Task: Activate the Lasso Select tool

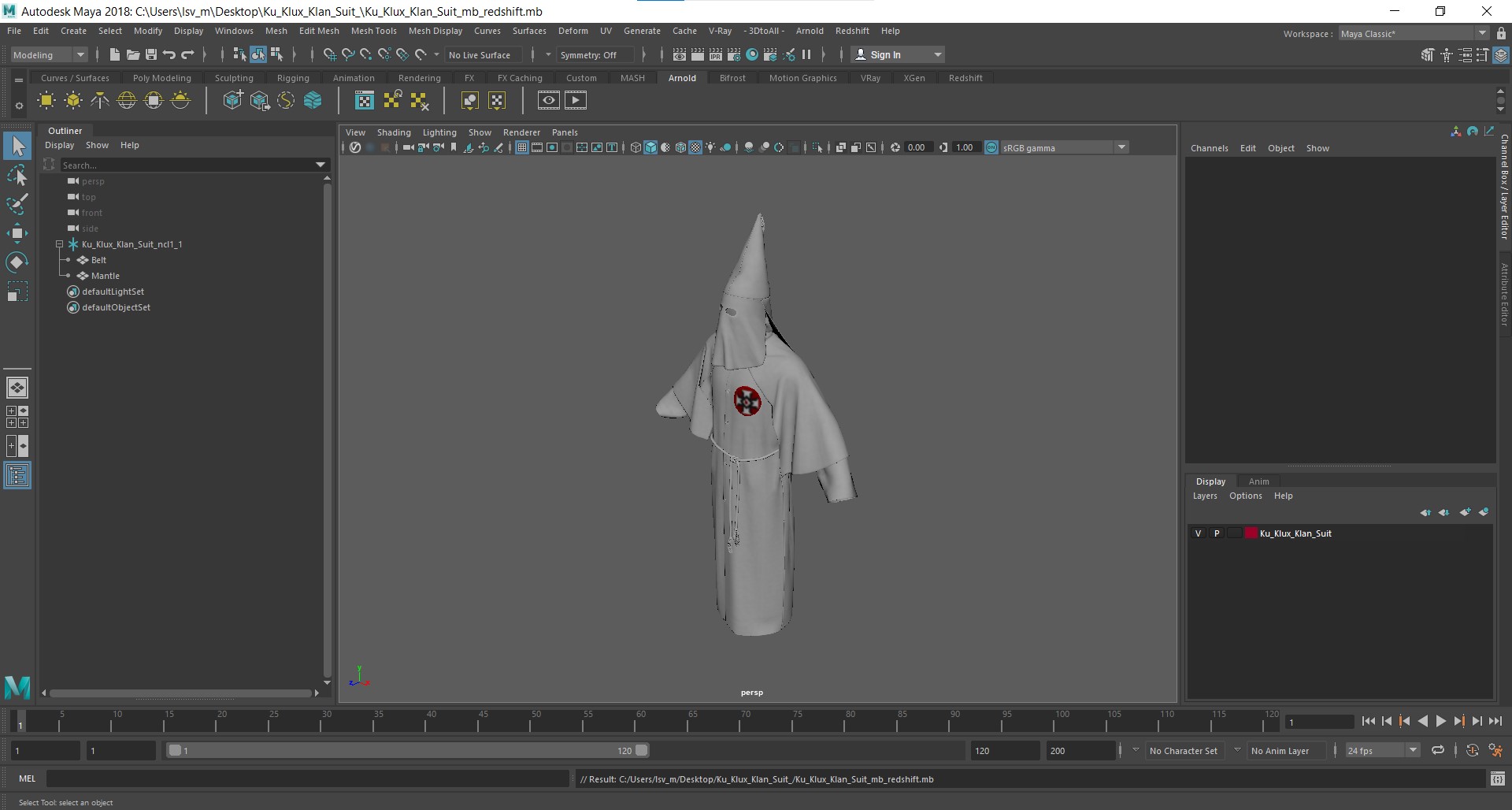Action: coord(17,175)
